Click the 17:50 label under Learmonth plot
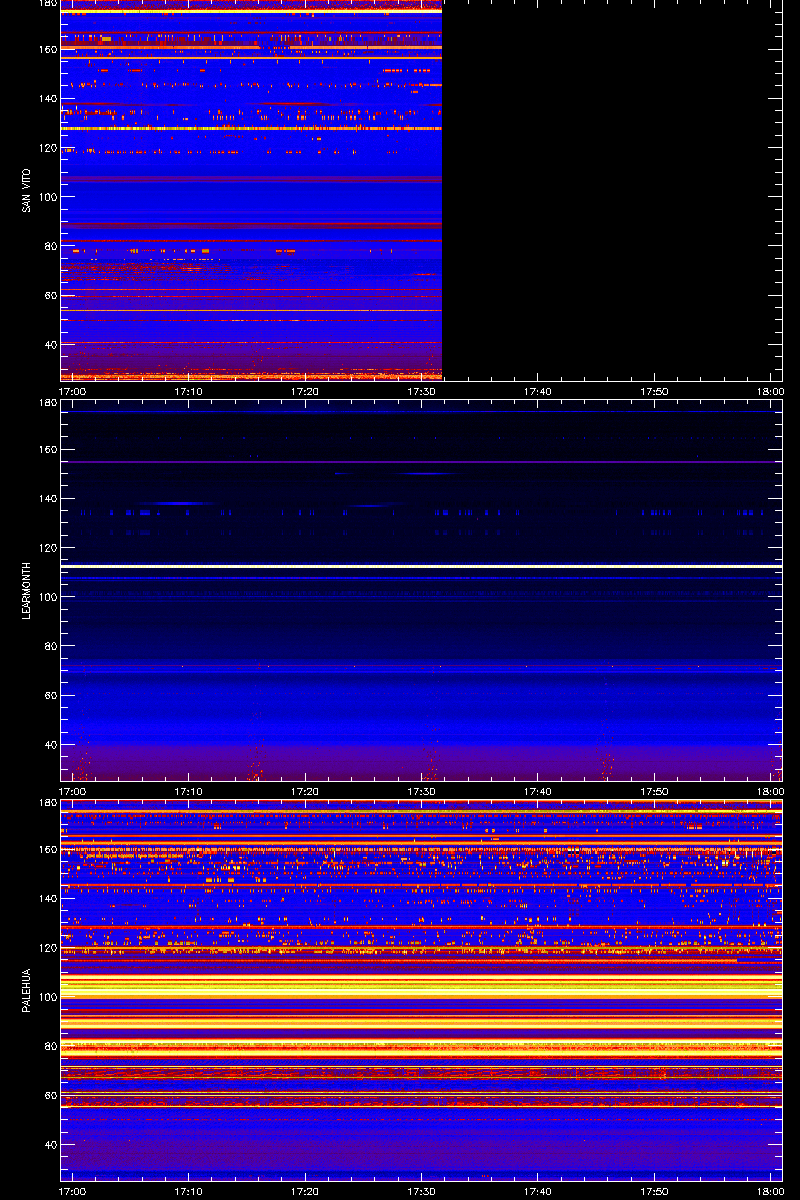Screen dimensions: 800x1200 click(x=654, y=791)
